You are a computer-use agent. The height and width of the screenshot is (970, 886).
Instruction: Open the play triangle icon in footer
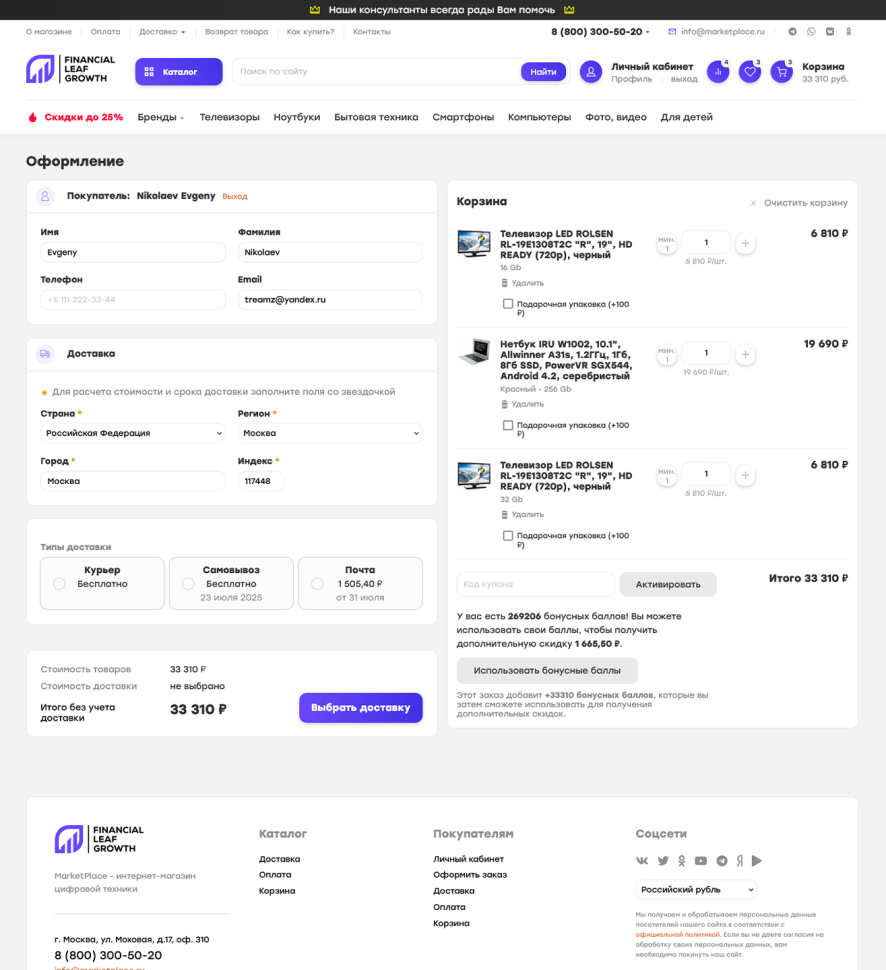point(757,861)
